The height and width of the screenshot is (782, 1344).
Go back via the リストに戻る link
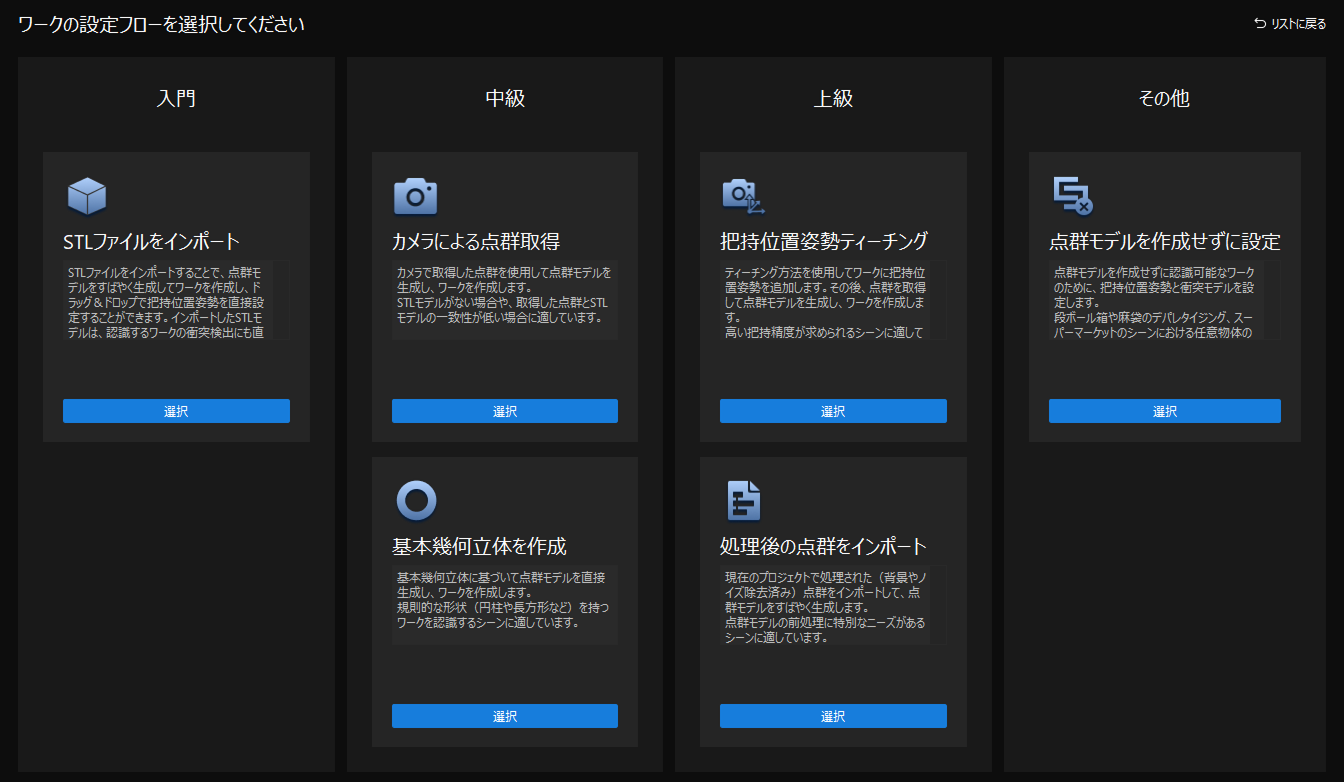pyautogui.click(x=1297, y=24)
